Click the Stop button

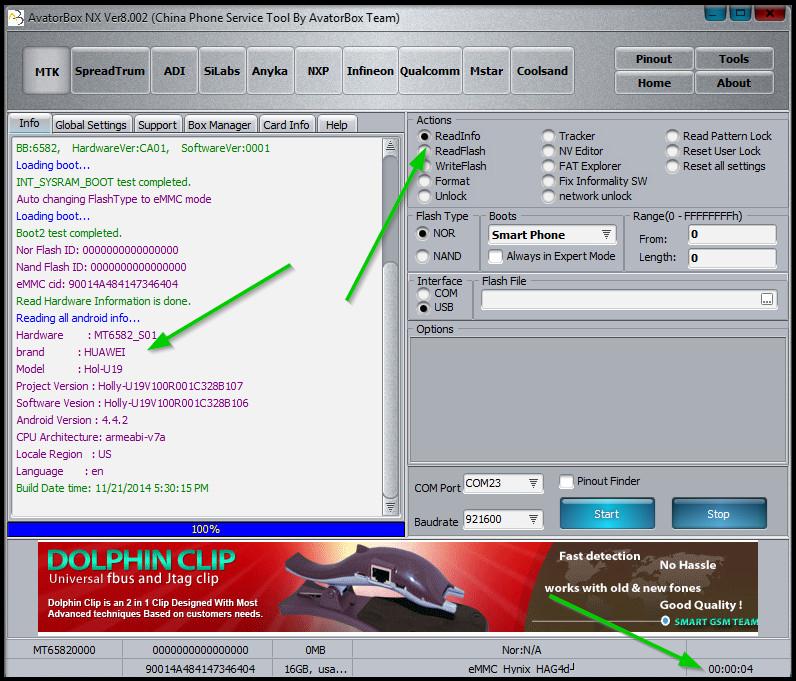pos(719,514)
